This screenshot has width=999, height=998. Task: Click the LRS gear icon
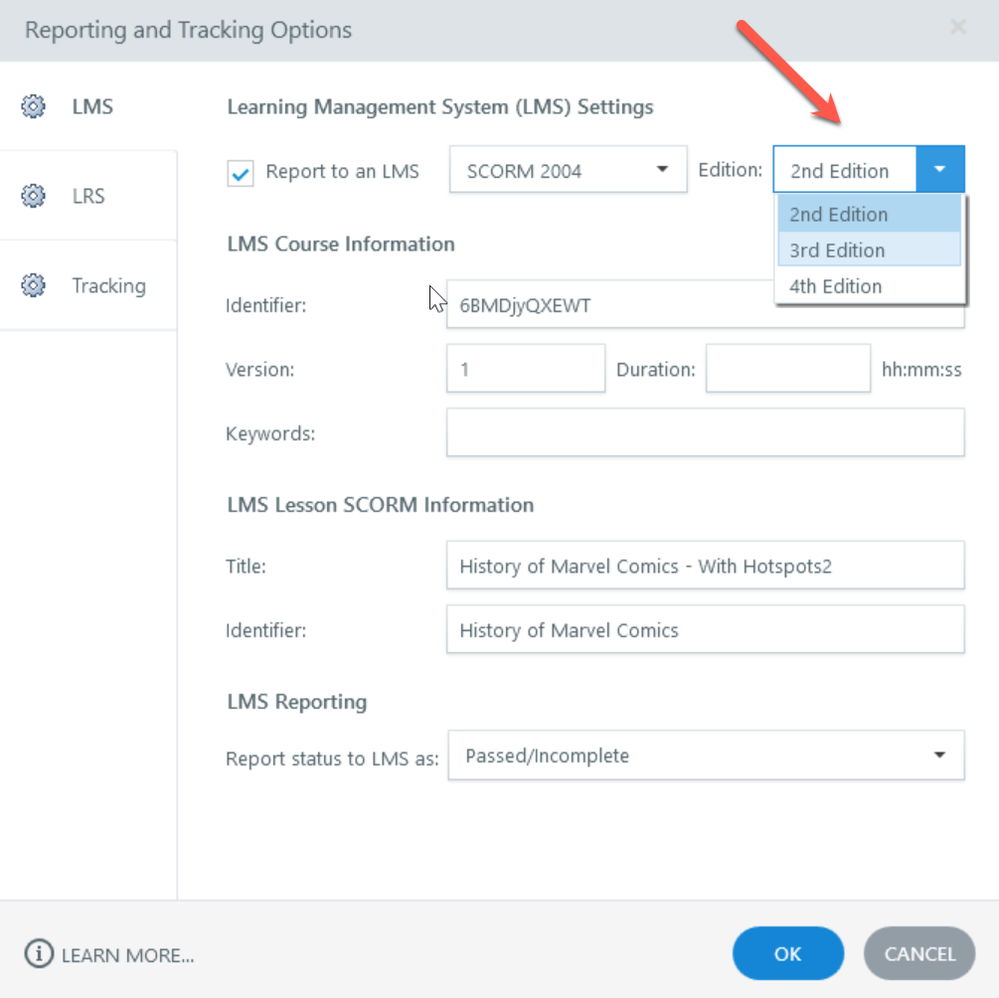coord(33,196)
